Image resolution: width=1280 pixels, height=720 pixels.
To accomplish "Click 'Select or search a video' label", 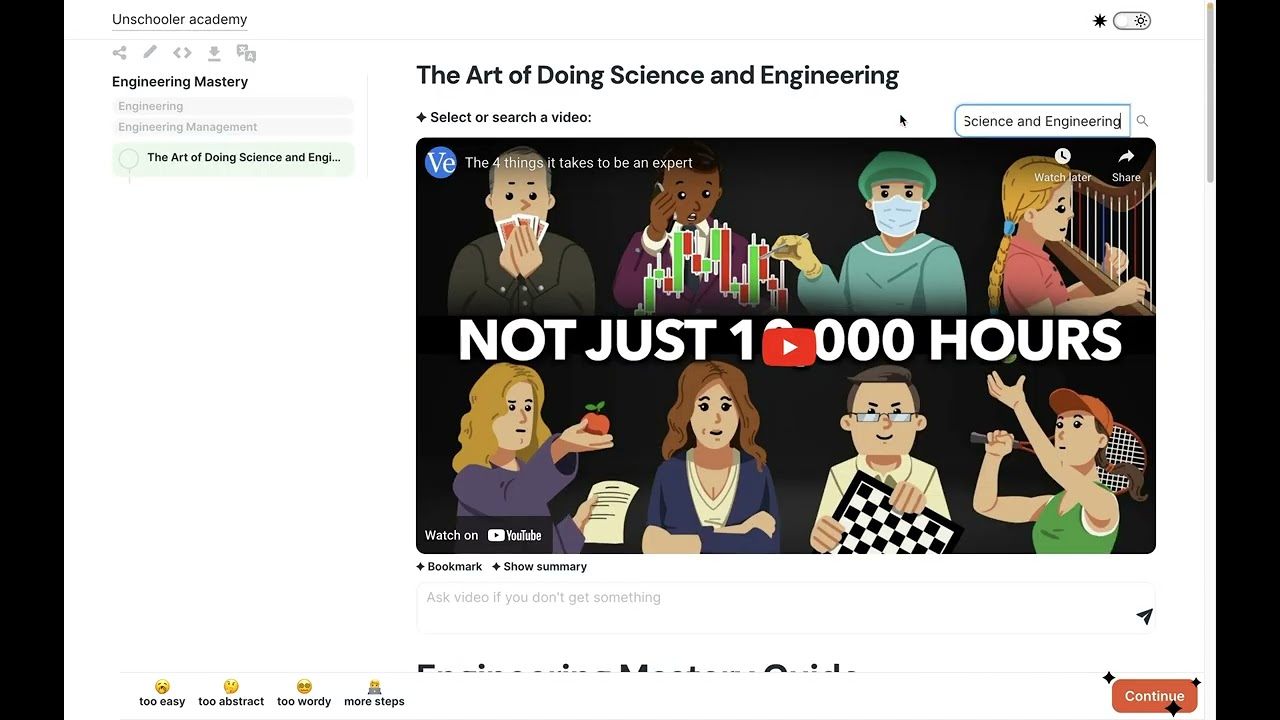I will (504, 117).
